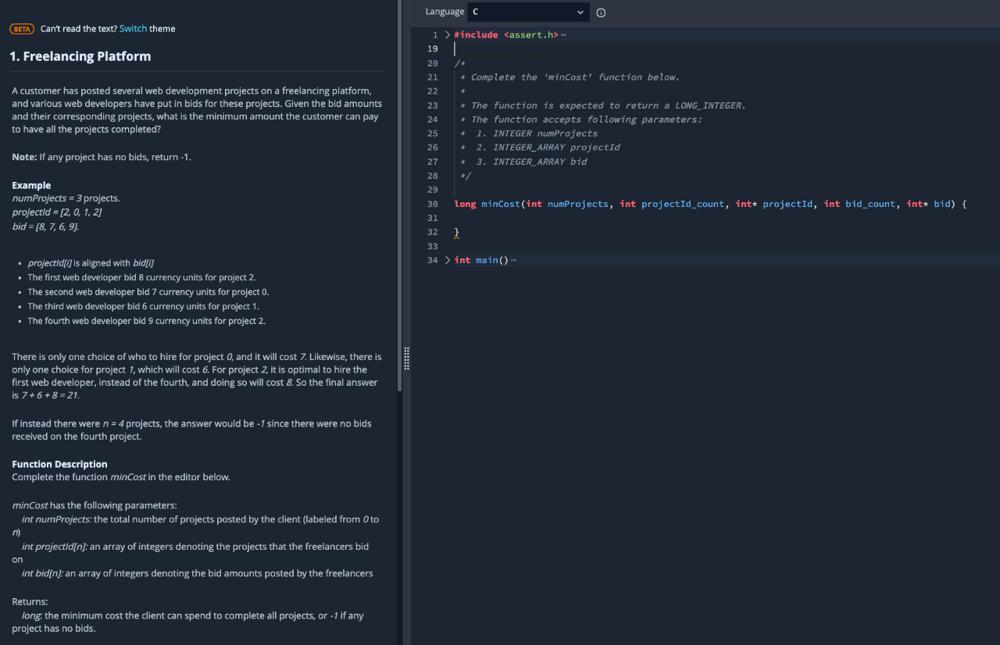Image resolution: width=1000 pixels, height=645 pixels.
Task: Grab the panel resize handle dots
Action: click(406, 358)
